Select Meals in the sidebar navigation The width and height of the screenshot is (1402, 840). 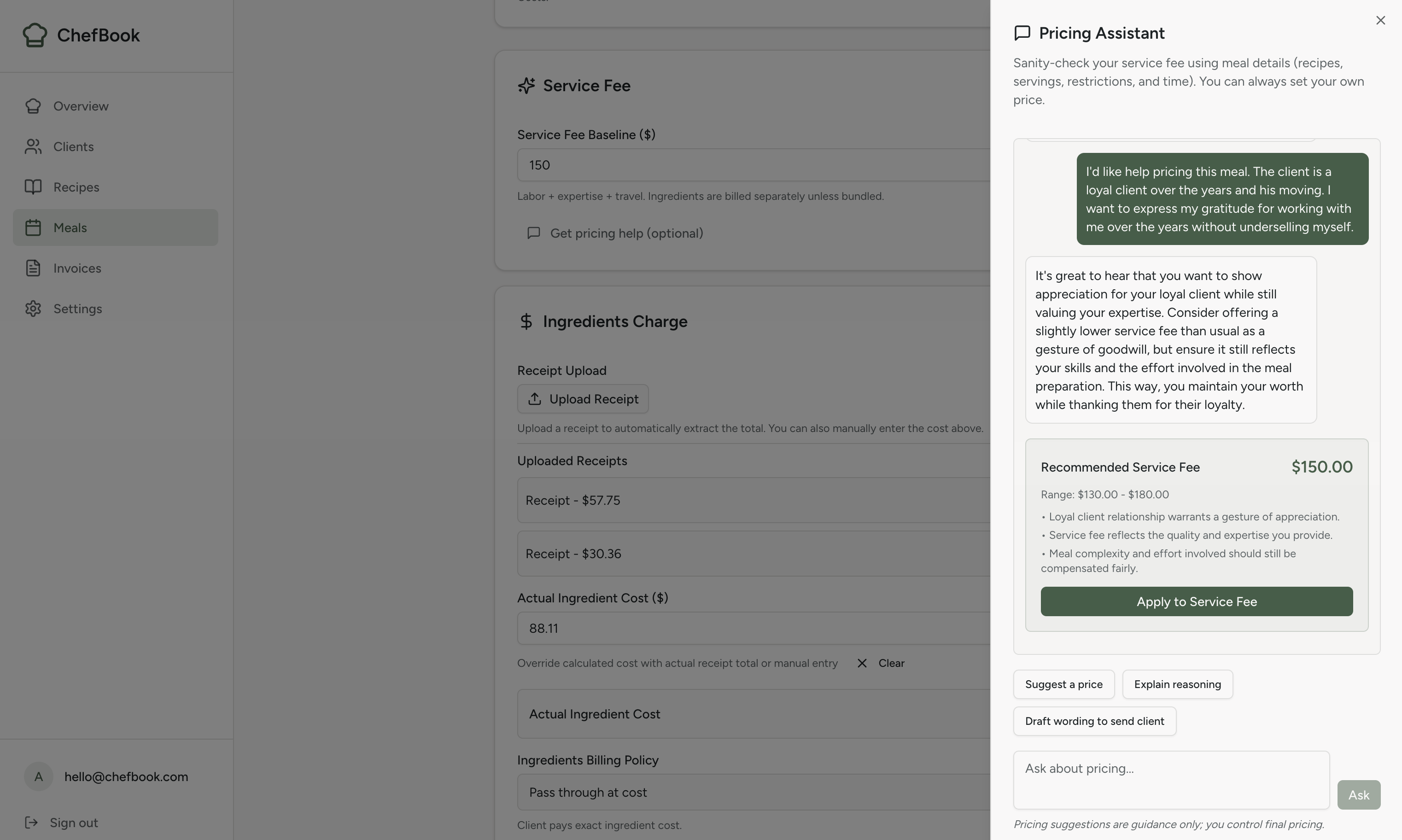[70, 227]
